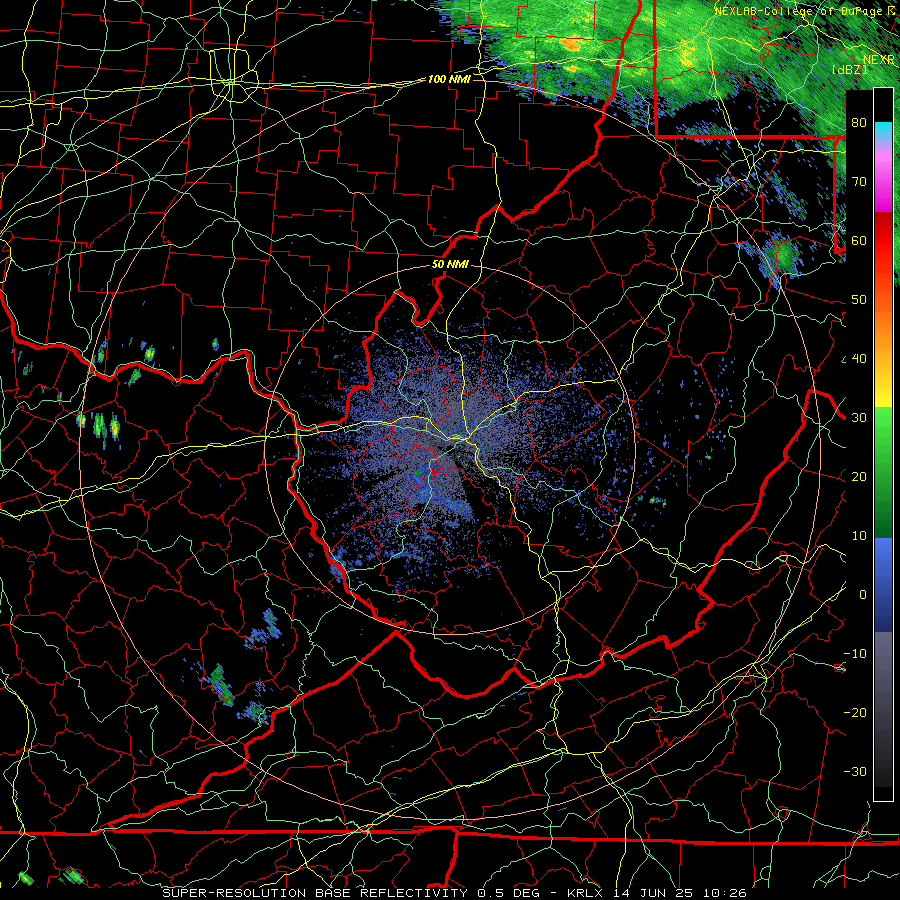Click the 20 value on the color scale

pos(859,476)
